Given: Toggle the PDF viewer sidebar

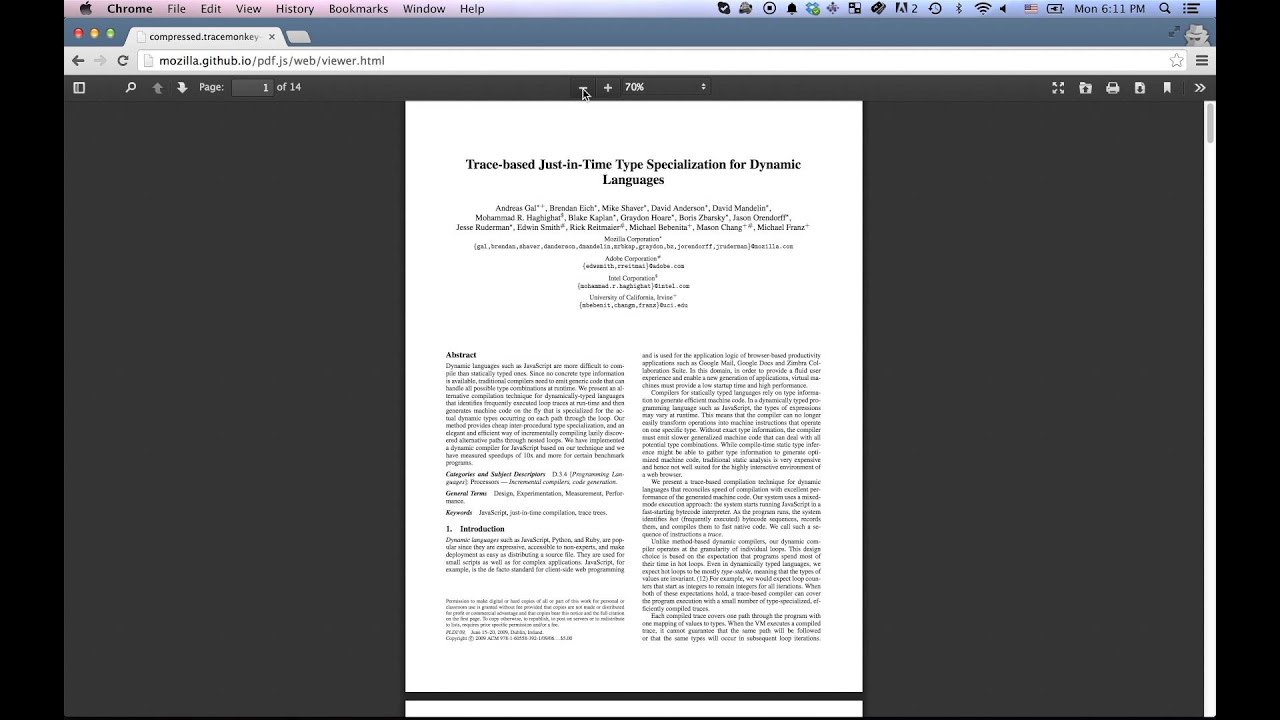Looking at the screenshot, I should pyautogui.click(x=79, y=87).
